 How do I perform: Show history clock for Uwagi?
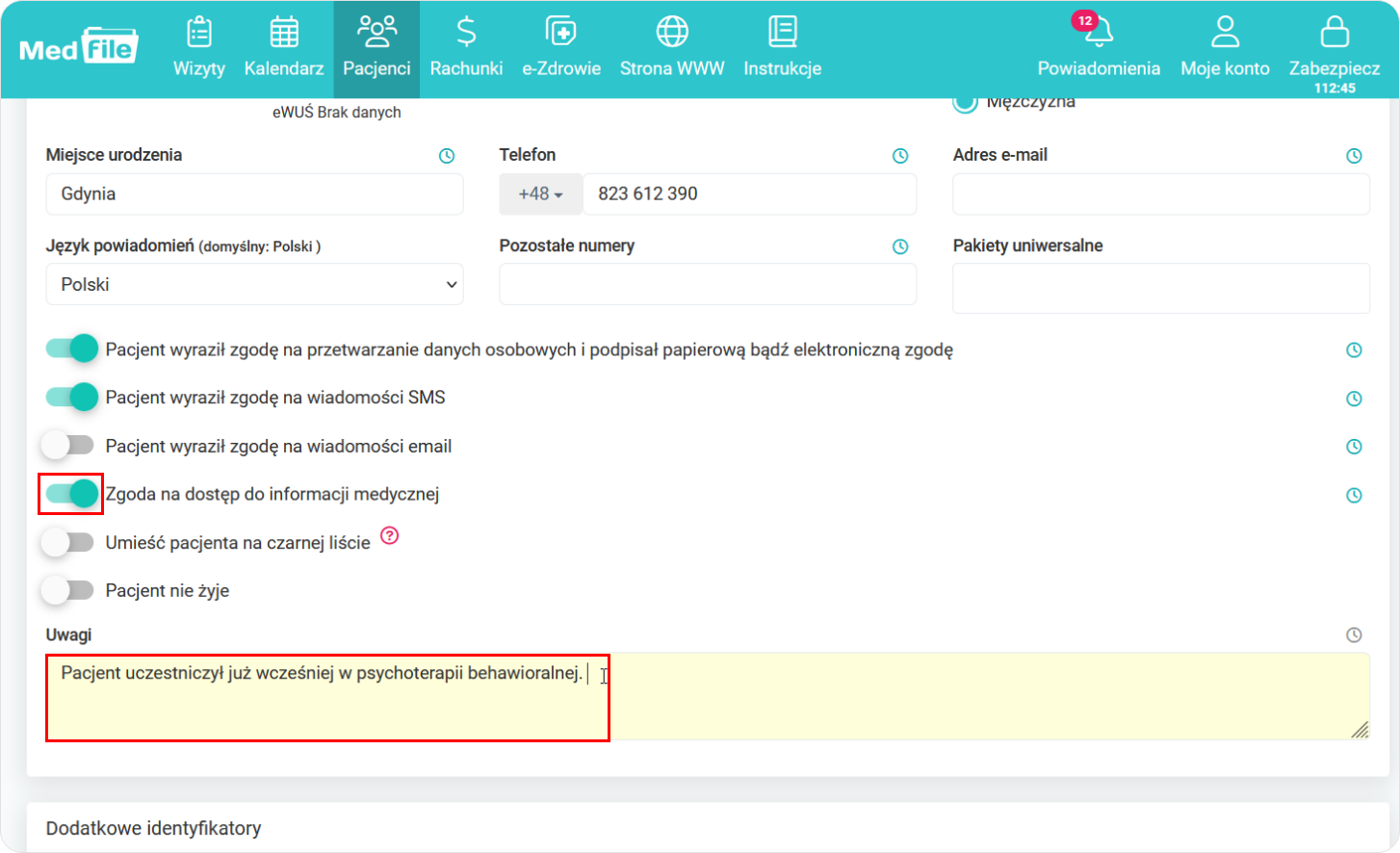[x=1354, y=635]
